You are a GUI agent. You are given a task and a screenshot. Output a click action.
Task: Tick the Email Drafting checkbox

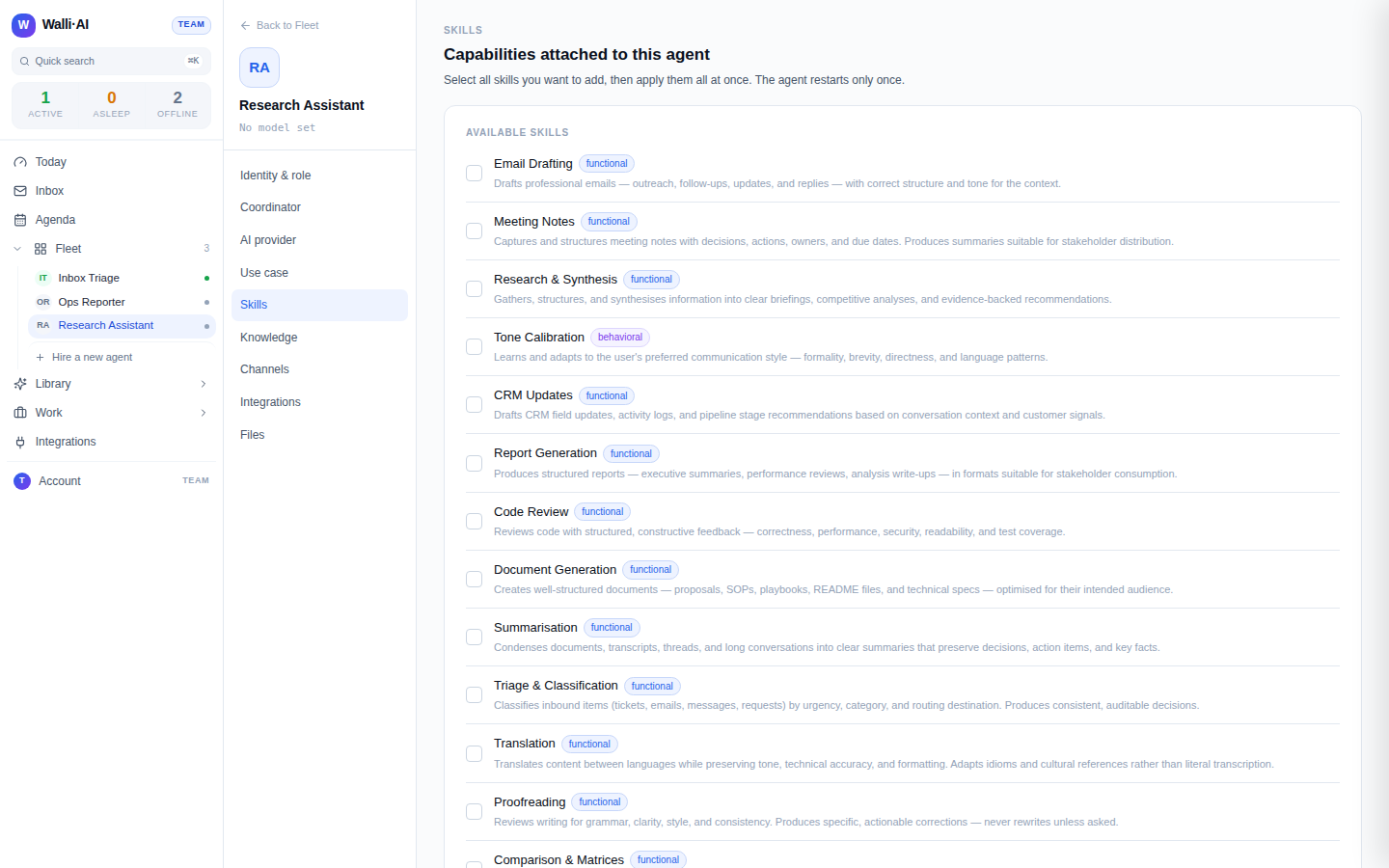click(x=474, y=173)
